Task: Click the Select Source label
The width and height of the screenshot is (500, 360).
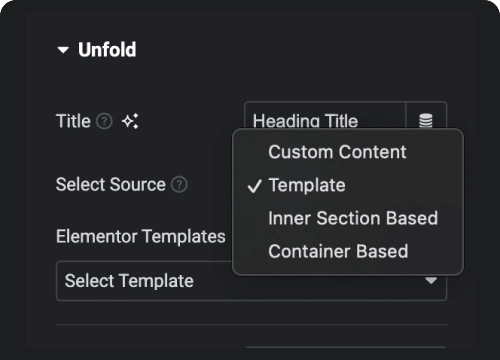Action: [111, 185]
